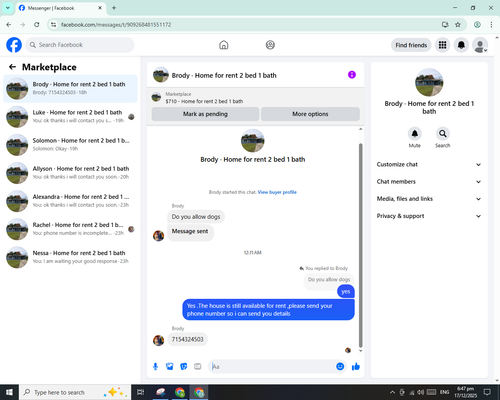Viewport: 500px width, 400px height.
Task: Click the chat scrollbar
Action: tap(360, 245)
